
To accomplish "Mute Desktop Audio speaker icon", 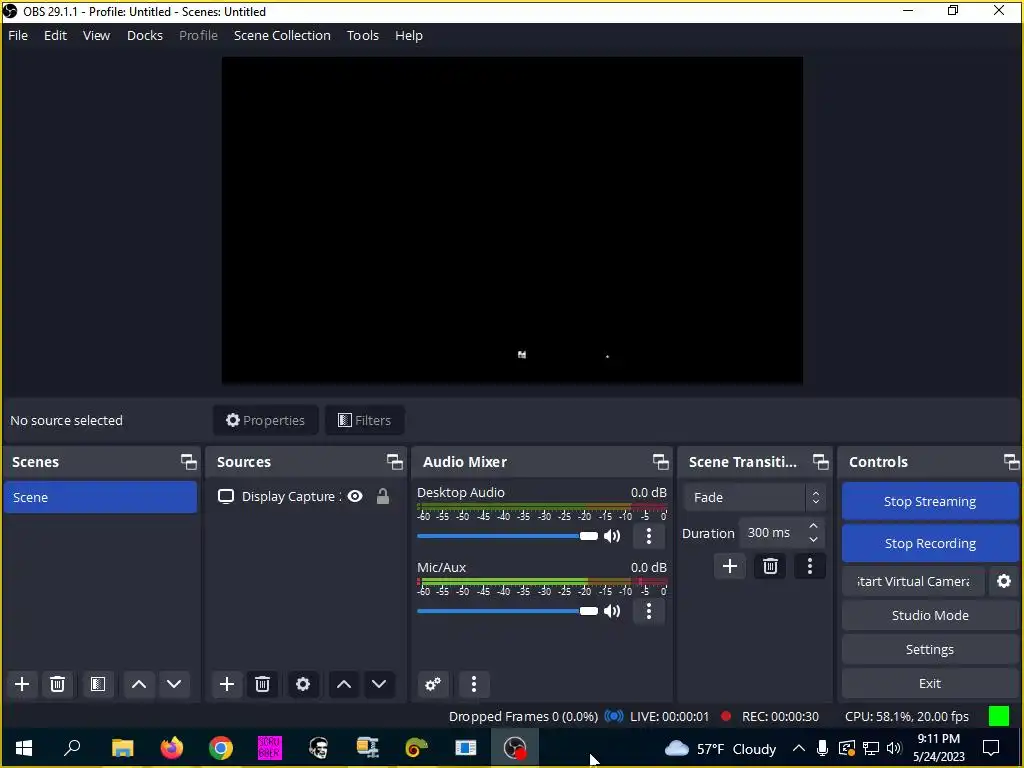I will [x=612, y=536].
